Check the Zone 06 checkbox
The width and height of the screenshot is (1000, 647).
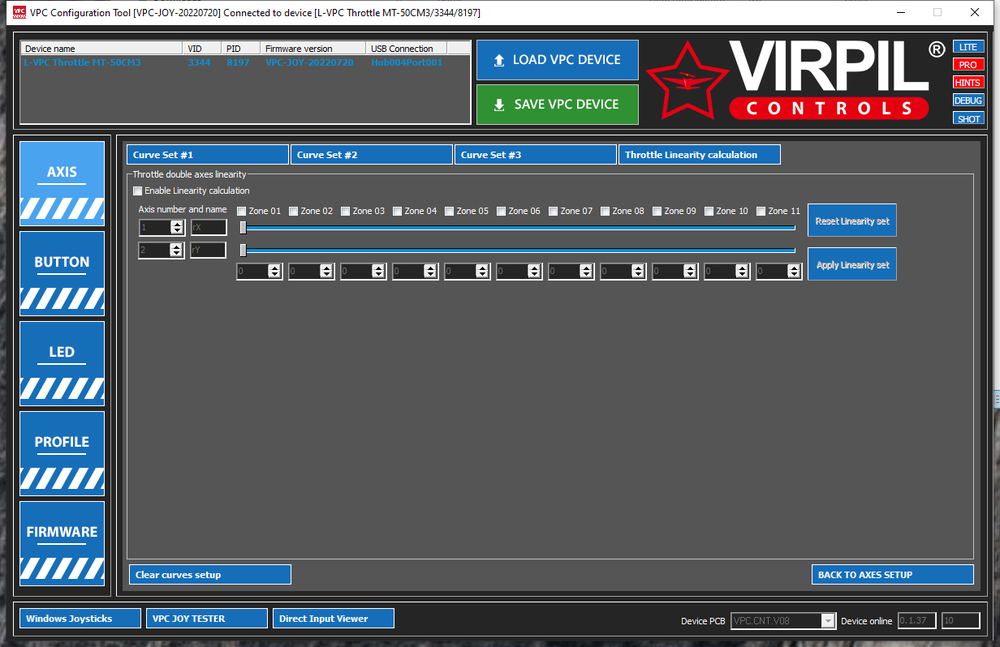501,211
